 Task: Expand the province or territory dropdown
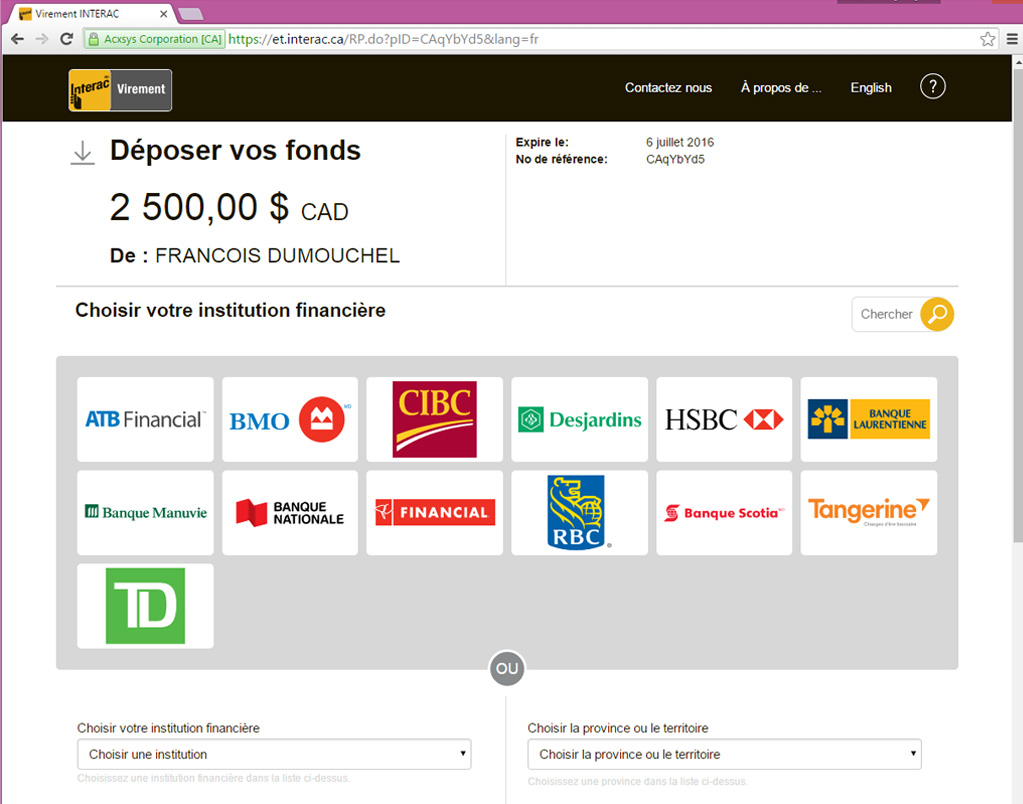pos(724,754)
